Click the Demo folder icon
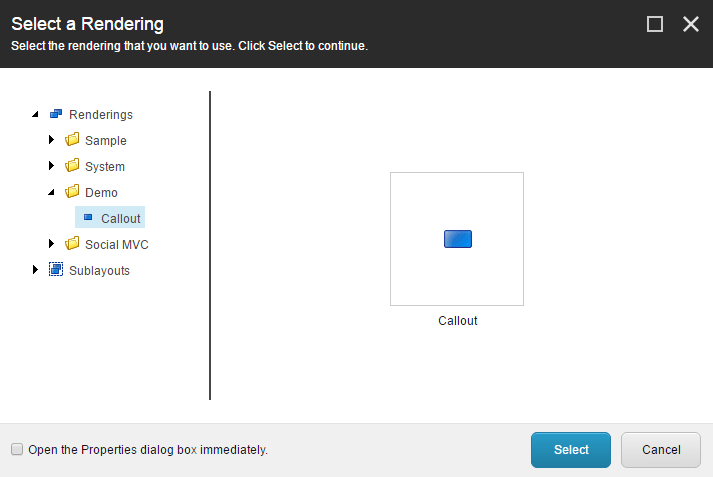This screenshot has height=477, width=713. (72, 192)
